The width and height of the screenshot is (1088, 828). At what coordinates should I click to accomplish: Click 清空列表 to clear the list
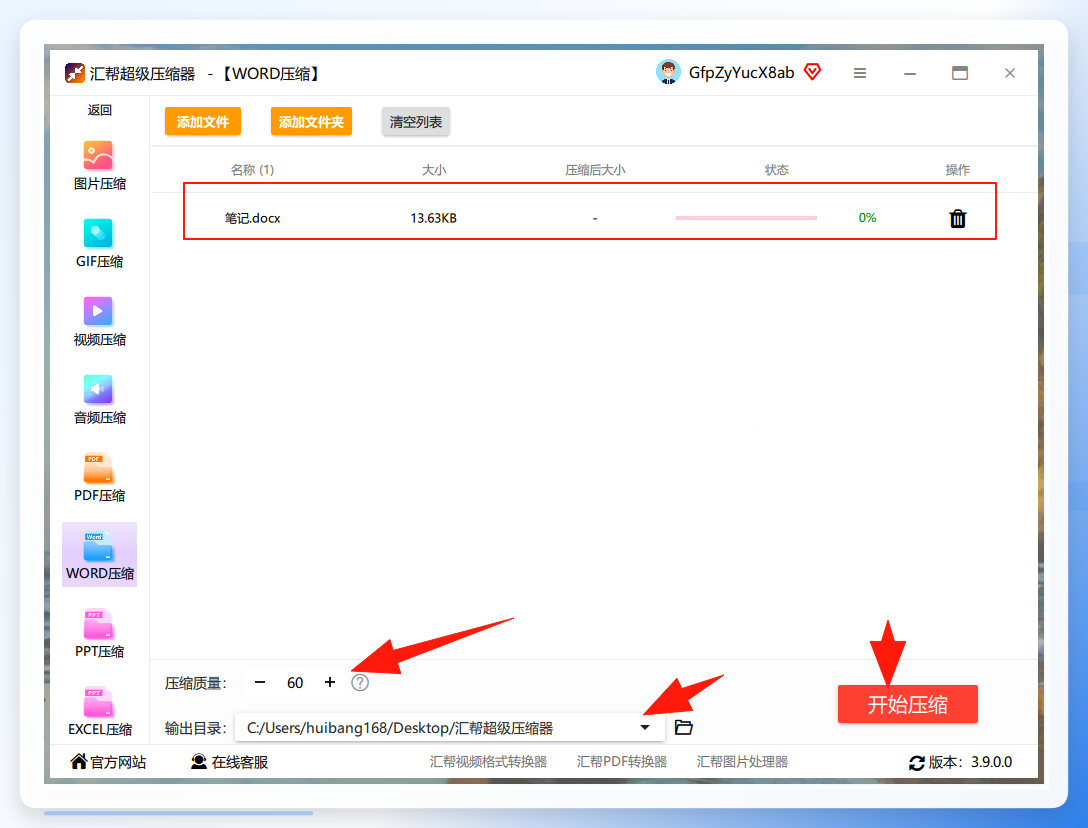point(416,121)
